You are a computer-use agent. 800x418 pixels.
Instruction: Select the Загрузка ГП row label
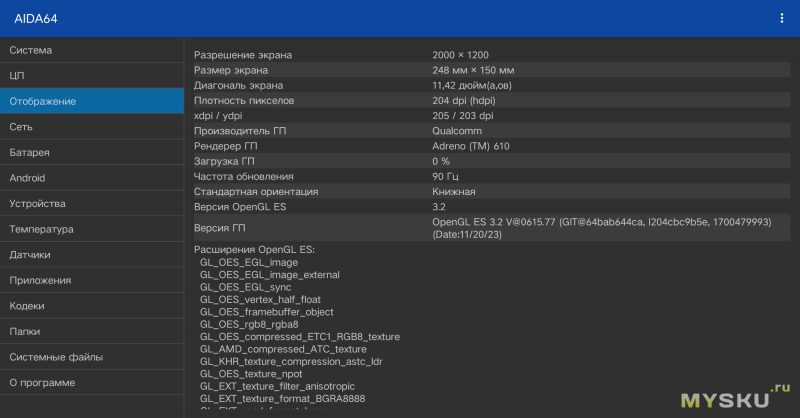click(x=224, y=161)
